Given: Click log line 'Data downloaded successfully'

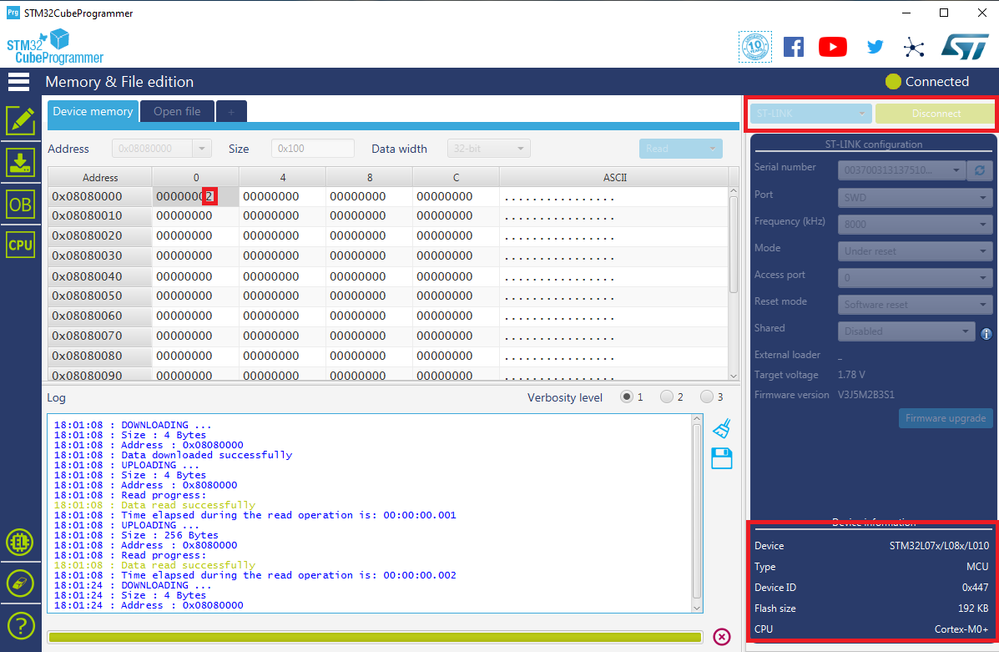Looking at the screenshot, I should click(206, 455).
